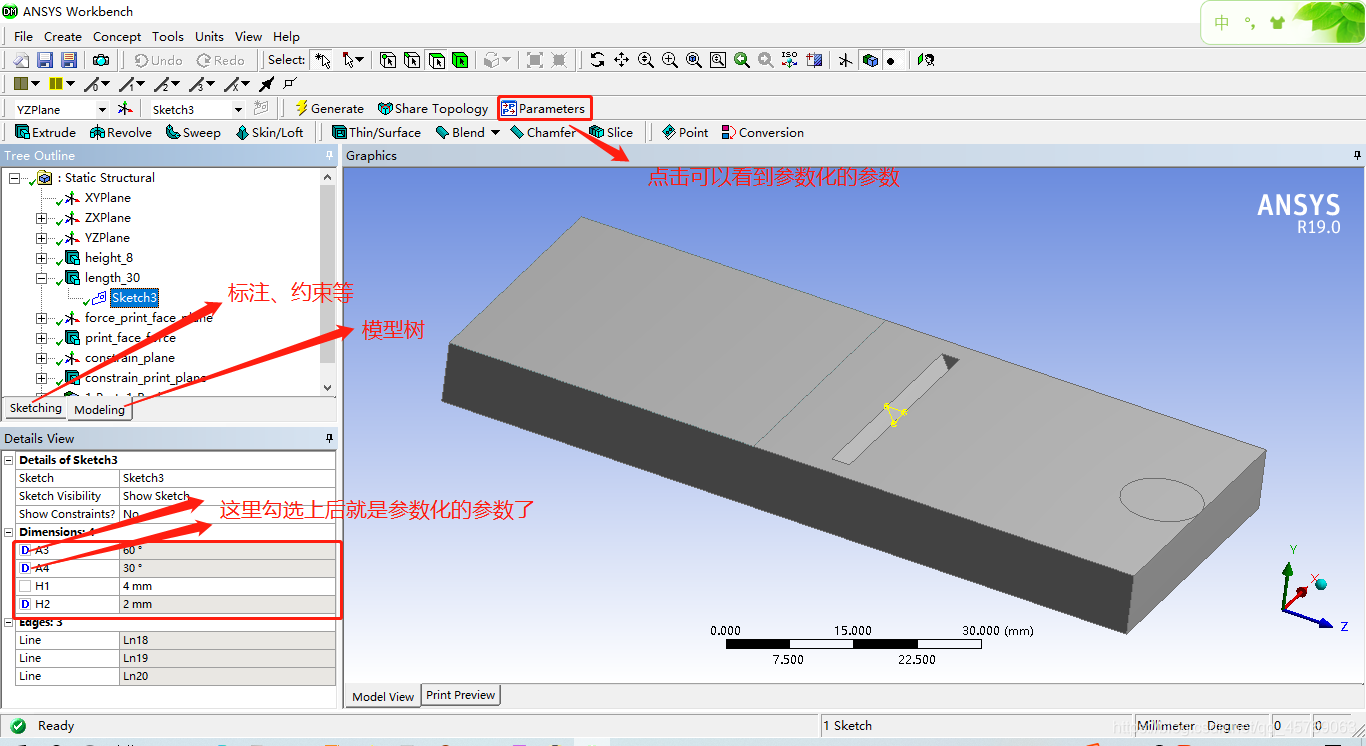Toggle the edge selection filter
The width and height of the screenshot is (1366, 746).
tap(412, 60)
